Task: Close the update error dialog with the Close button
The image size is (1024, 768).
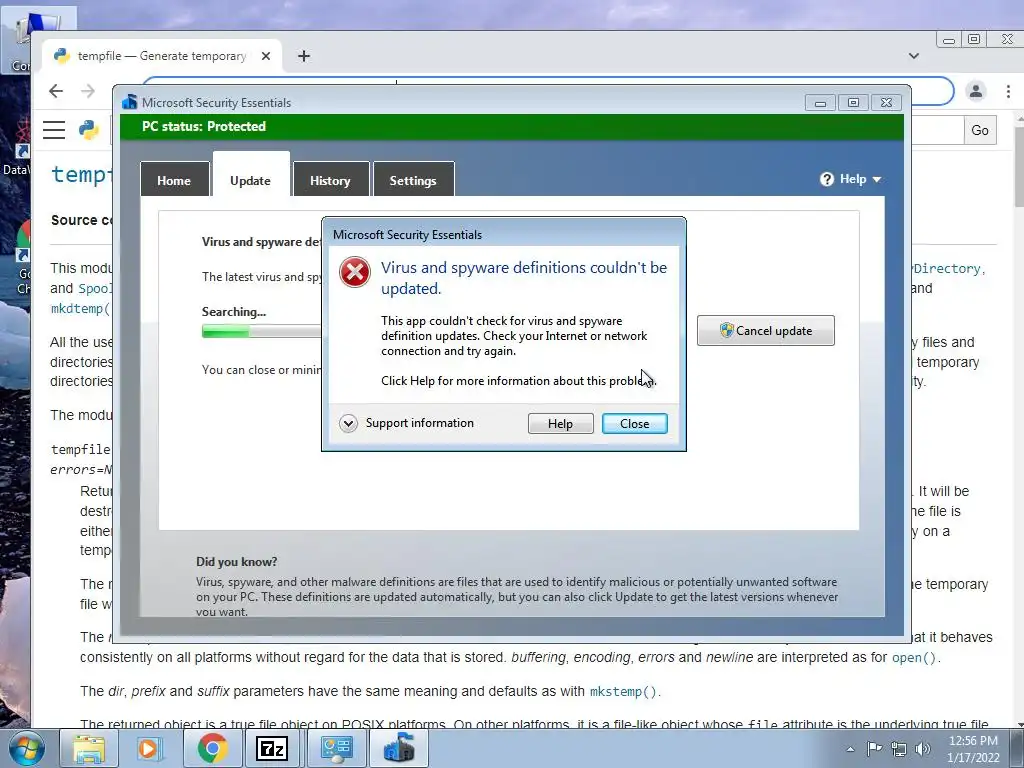Action: coord(634,423)
